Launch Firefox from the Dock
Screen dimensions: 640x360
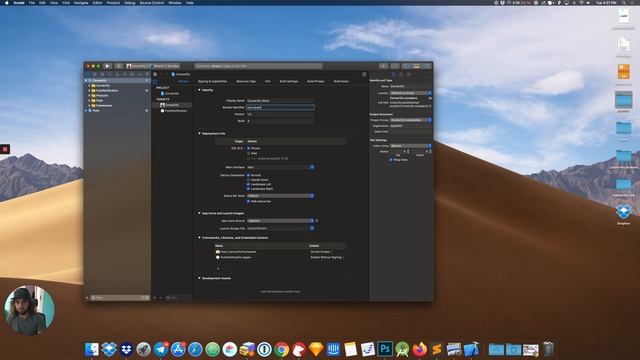coord(420,349)
